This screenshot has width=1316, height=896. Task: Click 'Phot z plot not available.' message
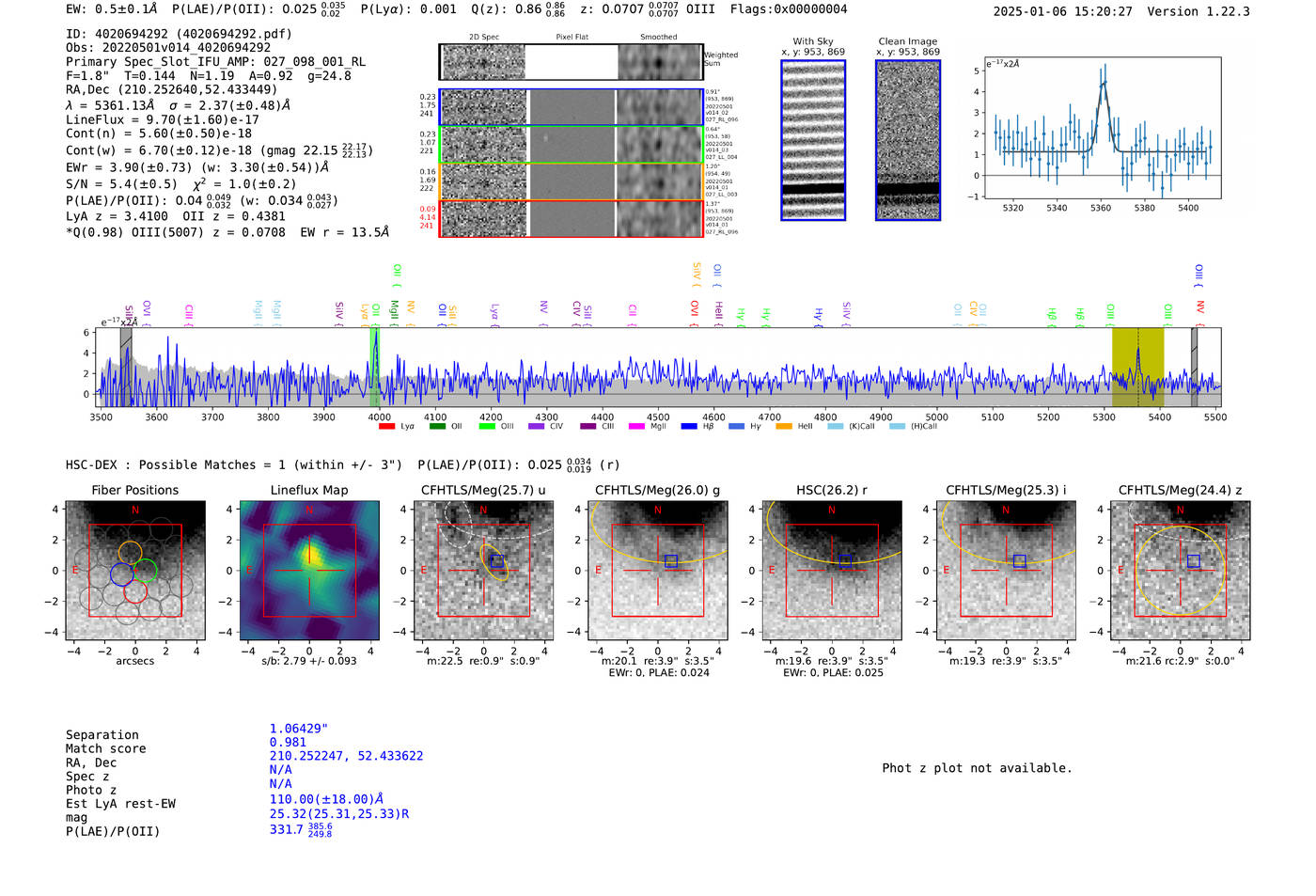tap(978, 768)
